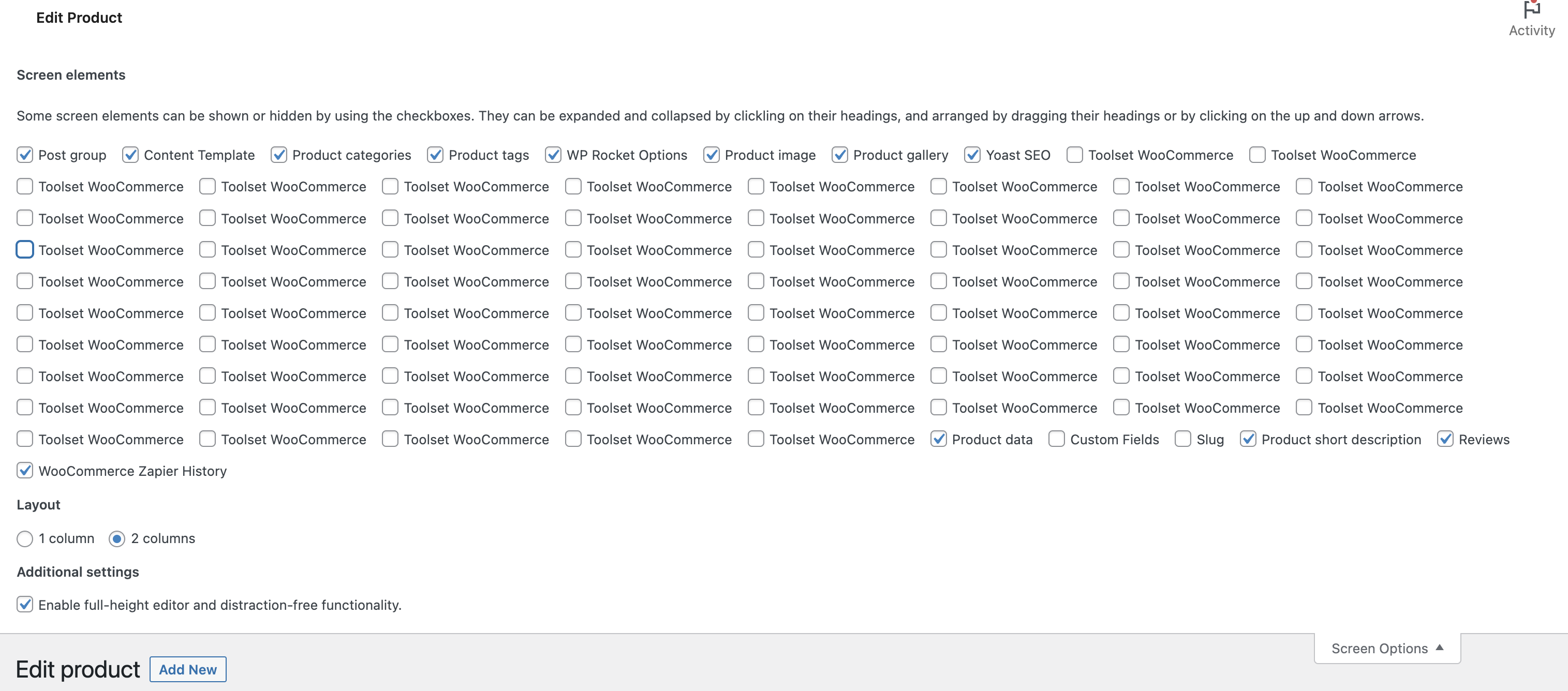This screenshot has height=691, width=1568.
Task: Tick the focused Toolset WooCommerce checkbox with blue outline
Action: click(25, 250)
